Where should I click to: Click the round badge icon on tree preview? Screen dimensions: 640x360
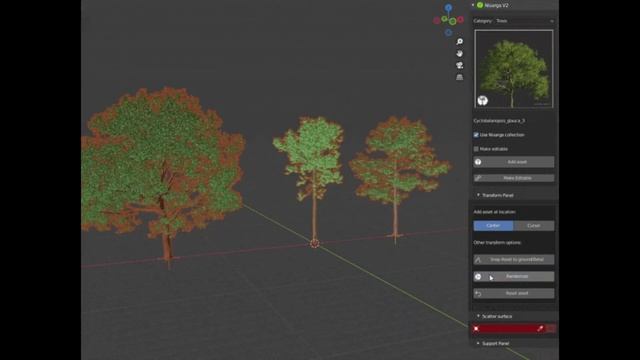pos(482,100)
